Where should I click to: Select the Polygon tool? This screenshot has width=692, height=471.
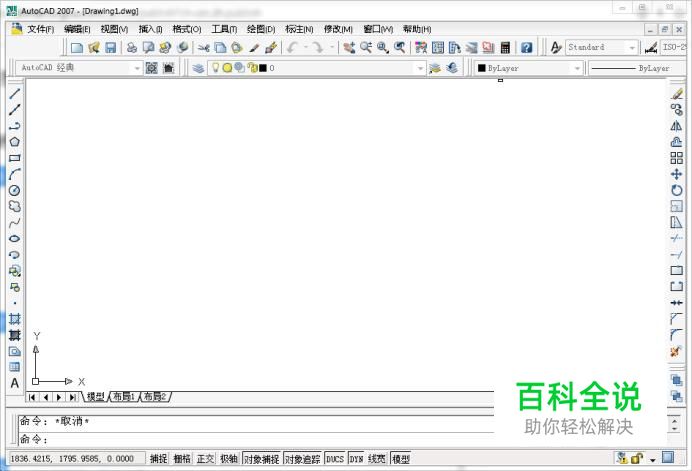[x=15, y=142]
